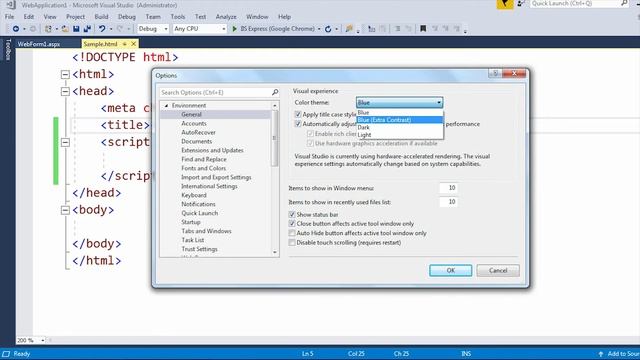Open the Build menu
The height and width of the screenshot is (360, 640).
(x=101, y=17)
